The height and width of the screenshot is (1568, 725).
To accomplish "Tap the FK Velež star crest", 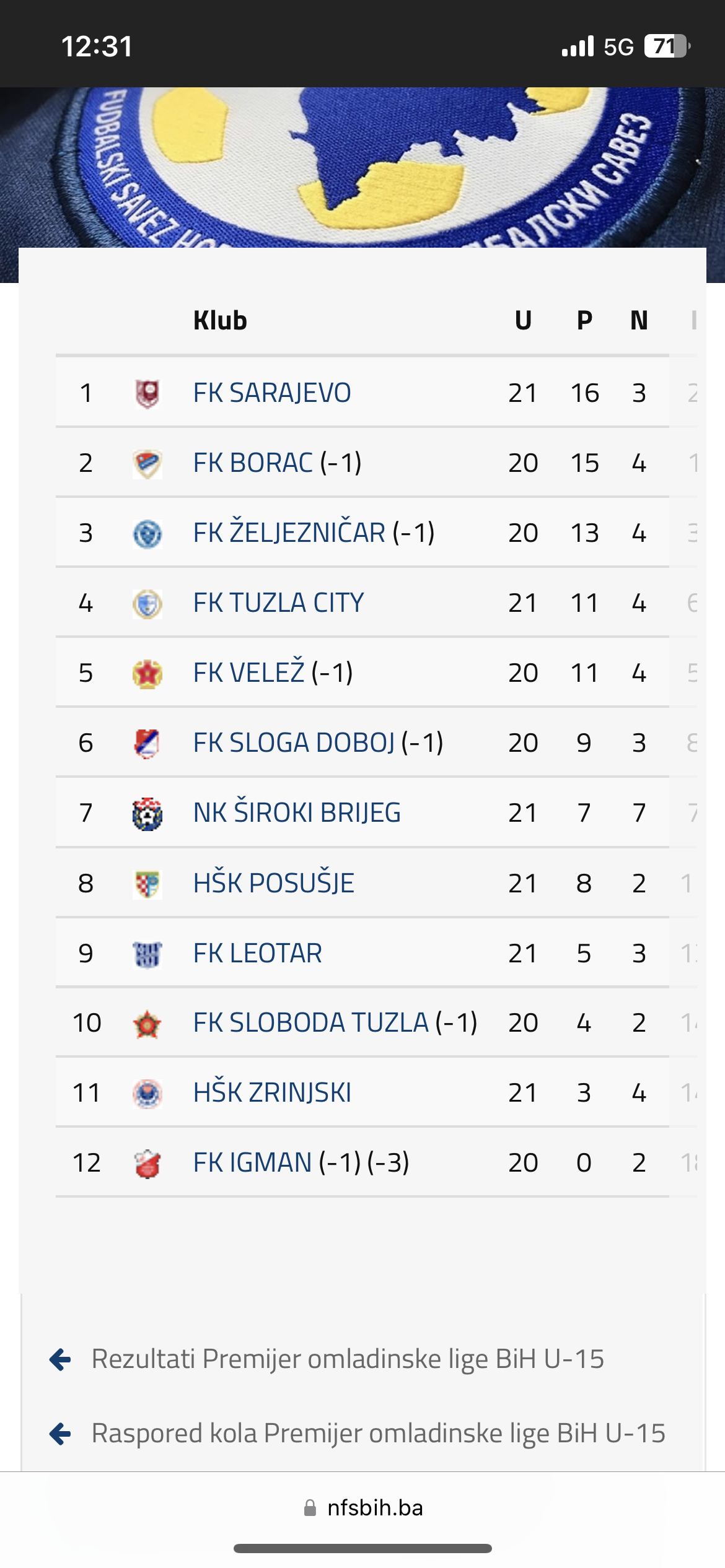I will [x=147, y=674].
